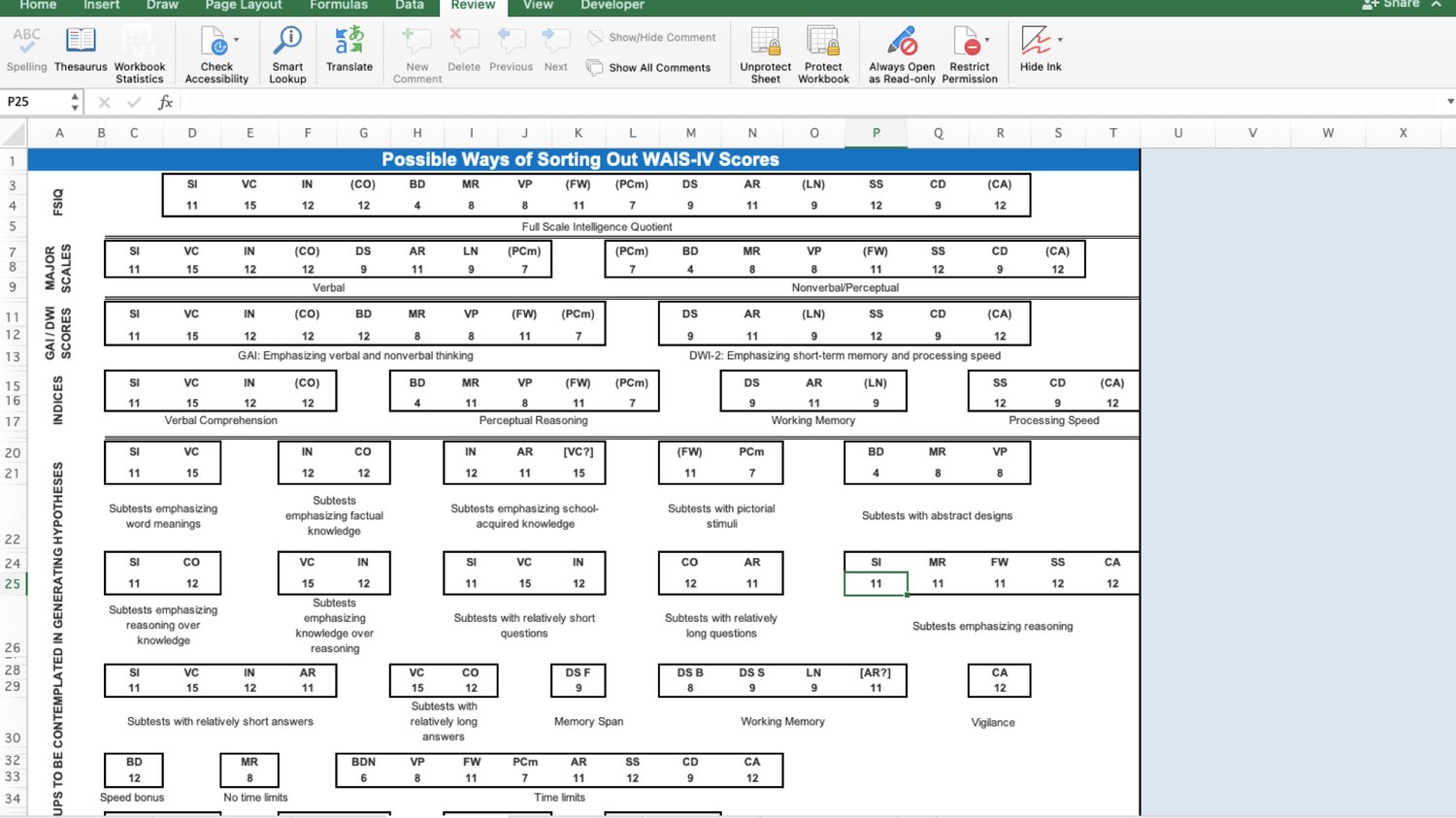Click the 'Processing Speed' label
Viewport: 1456px width, 818px height.
1053,421
